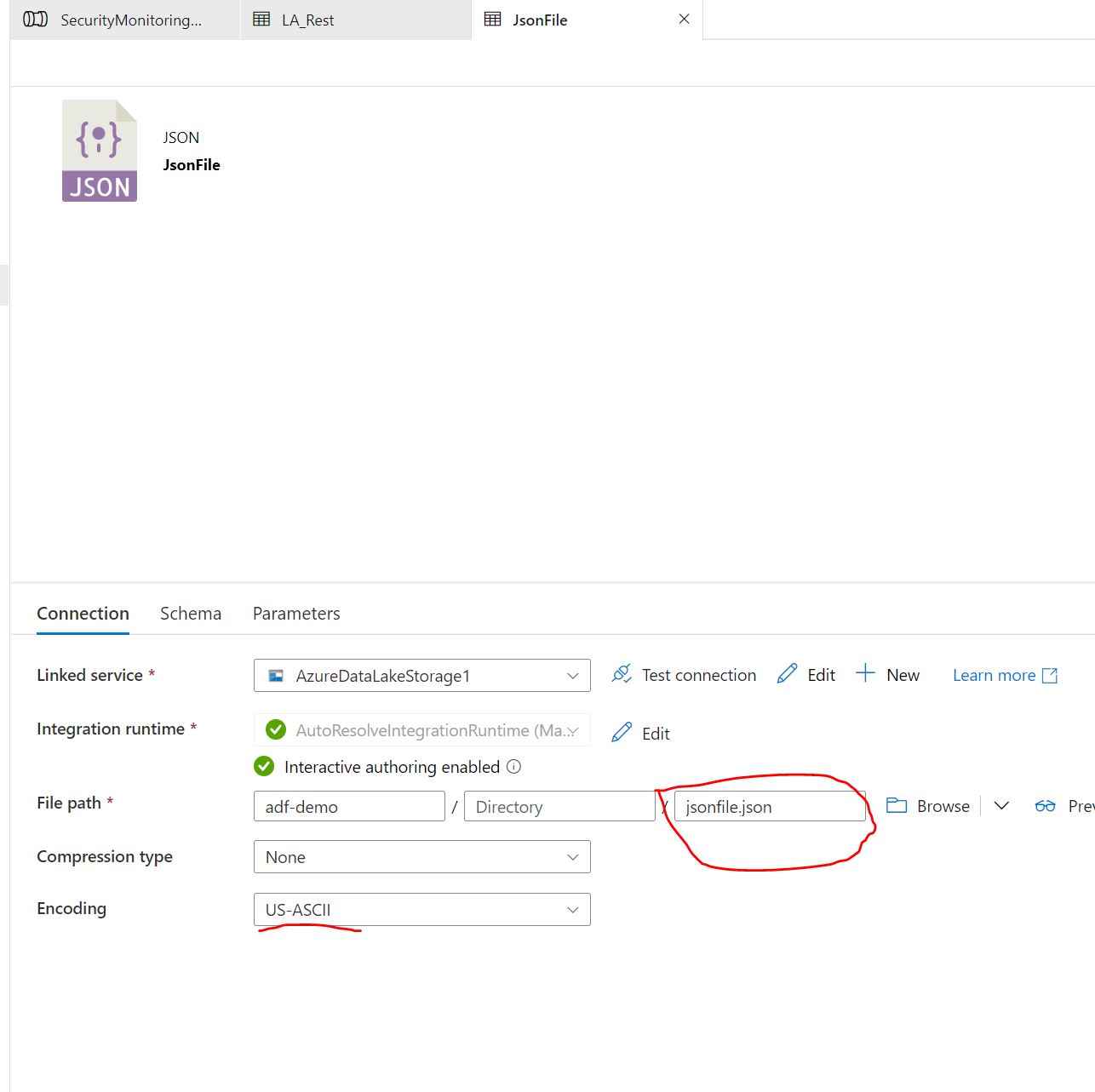
Task: Open the Integration runtime dropdown
Action: coord(421,730)
